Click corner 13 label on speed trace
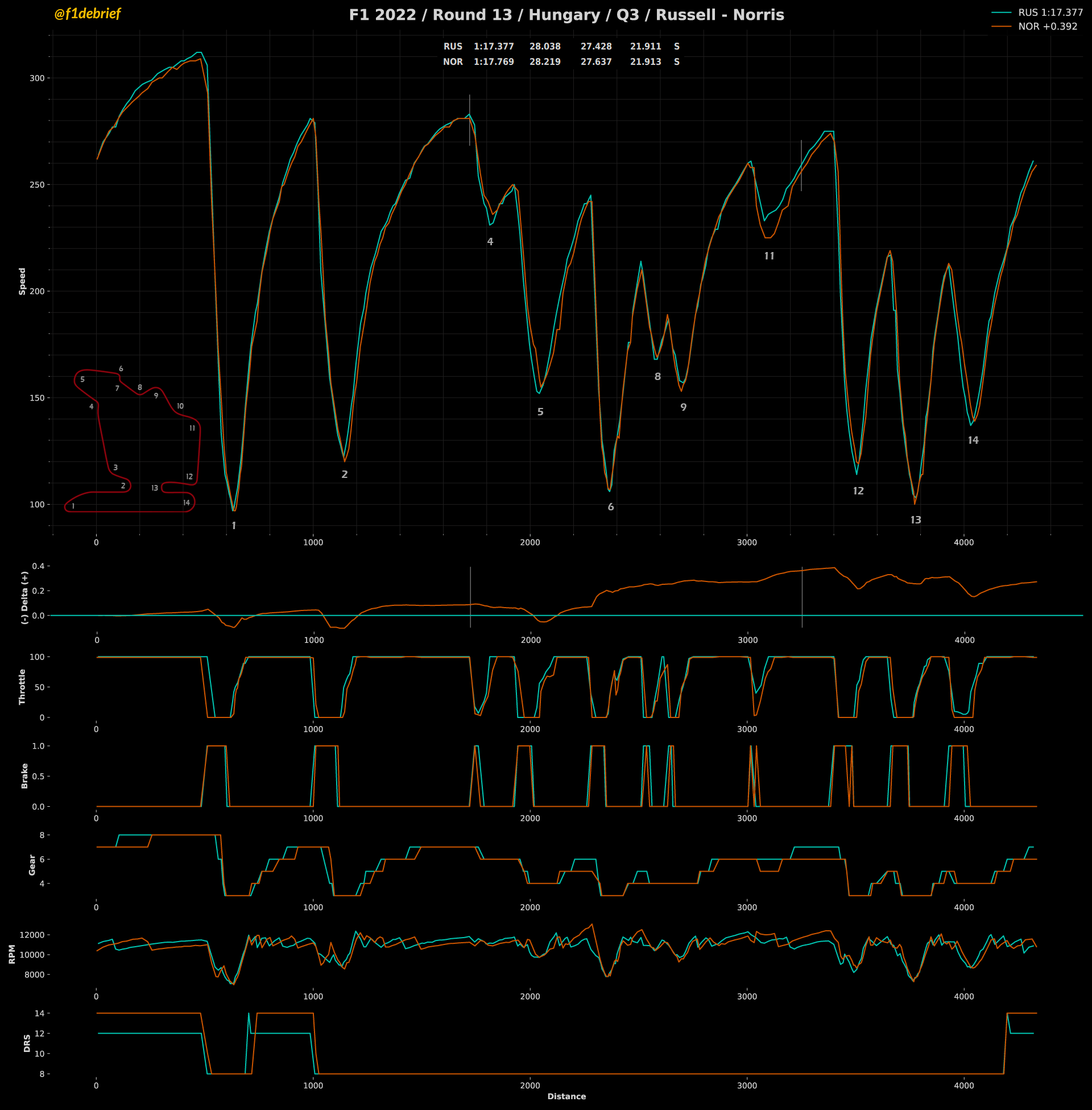Viewport: 1092px width, 1110px height. point(915,519)
